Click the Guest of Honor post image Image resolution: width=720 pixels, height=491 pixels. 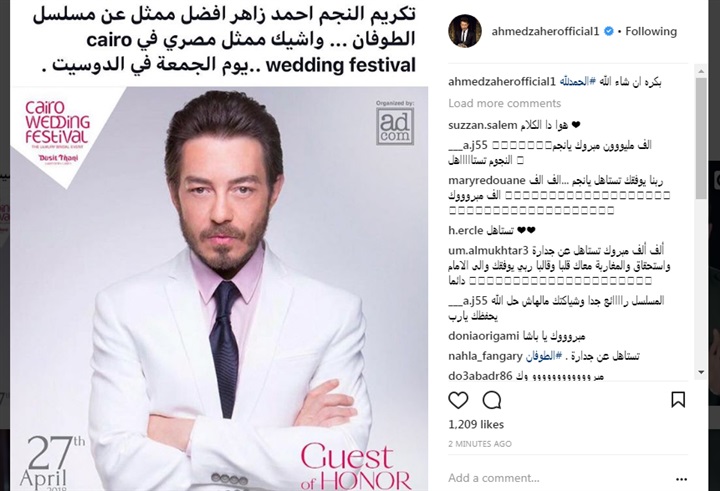coord(219,288)
